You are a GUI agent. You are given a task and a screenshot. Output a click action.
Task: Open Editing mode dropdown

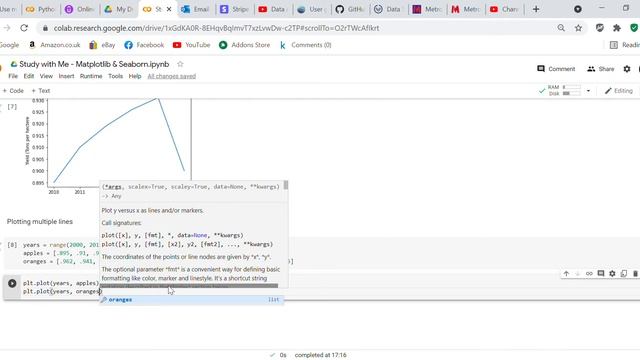click(618, 91)
